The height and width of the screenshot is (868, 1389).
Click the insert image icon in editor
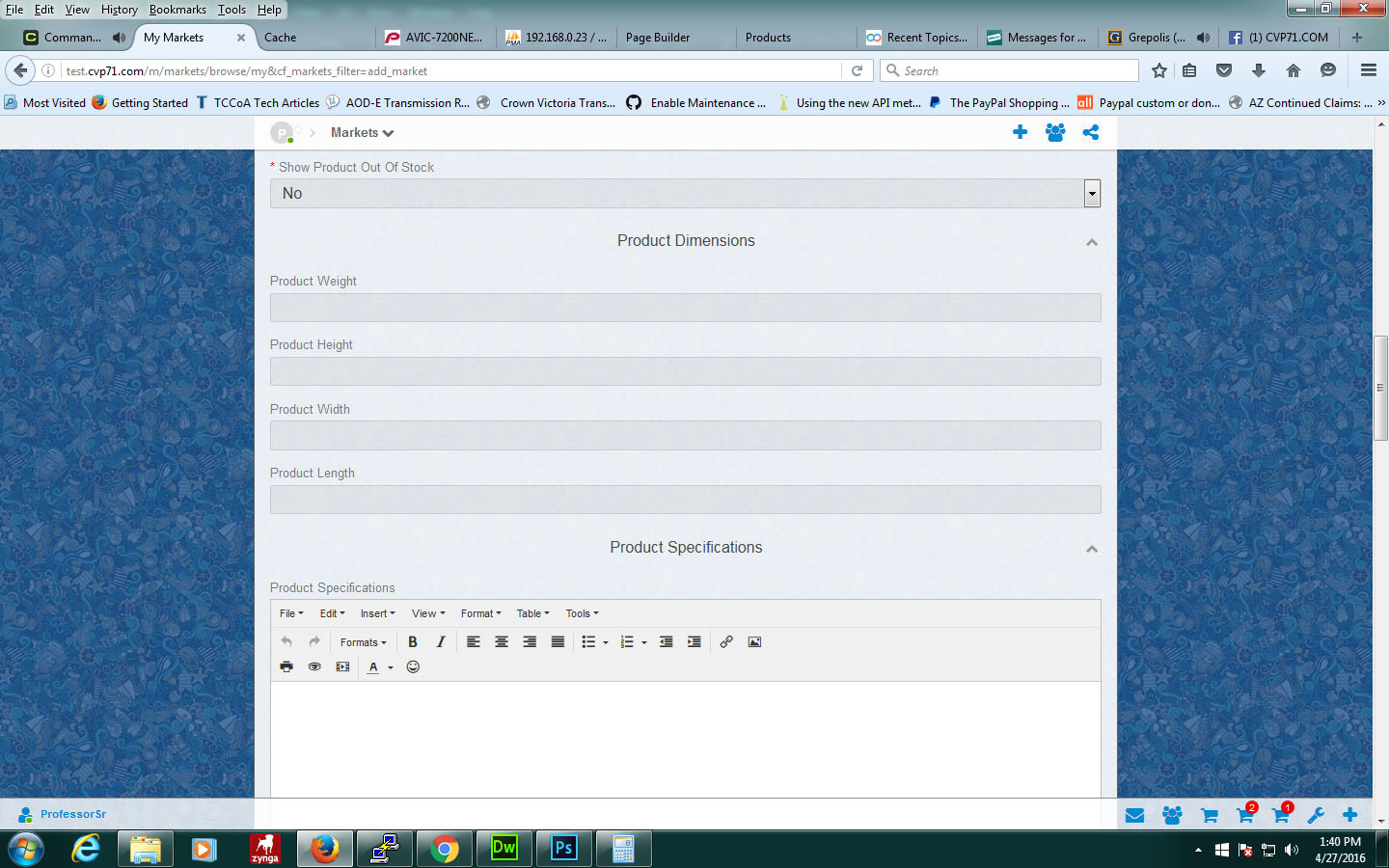tap(754, 642)
